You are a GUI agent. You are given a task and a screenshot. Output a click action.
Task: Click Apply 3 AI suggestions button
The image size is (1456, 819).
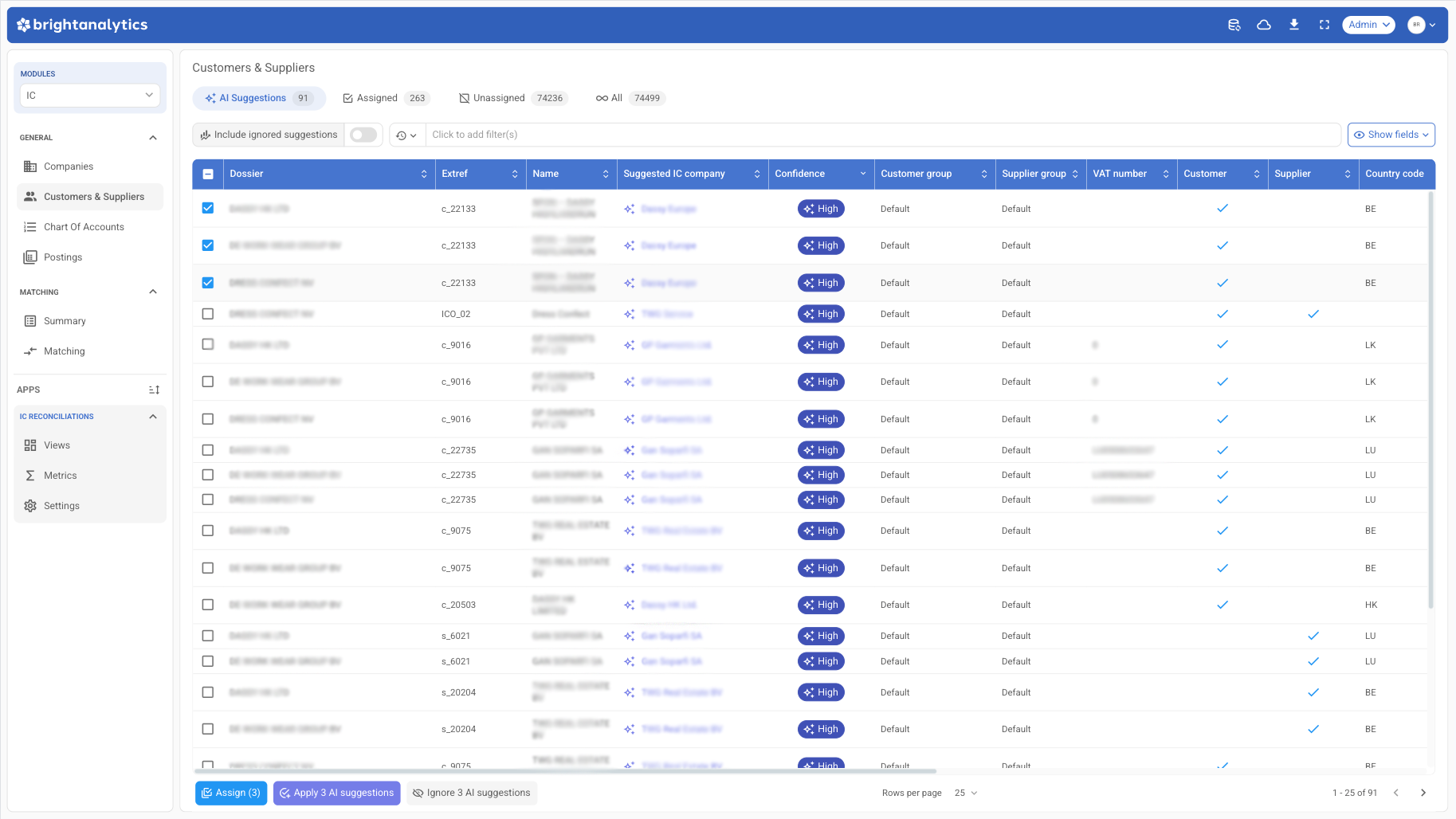point(336,793)
